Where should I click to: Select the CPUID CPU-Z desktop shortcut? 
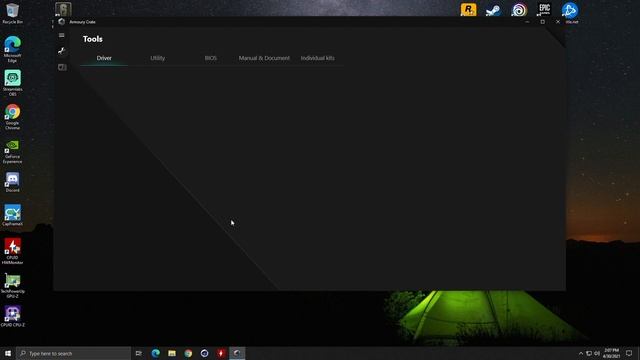pos(13,316)
